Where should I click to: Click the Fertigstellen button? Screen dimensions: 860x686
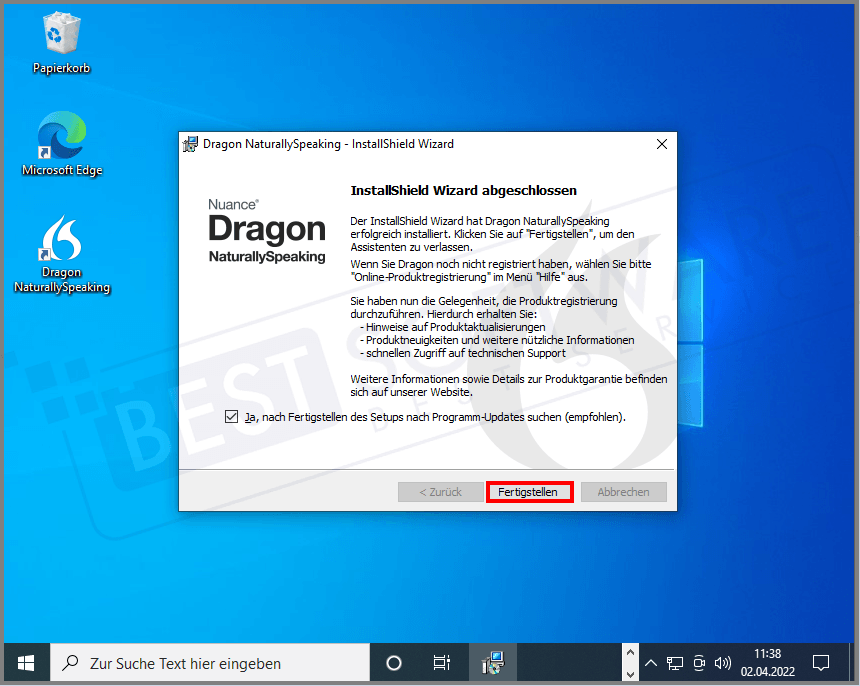click(528, 492)
